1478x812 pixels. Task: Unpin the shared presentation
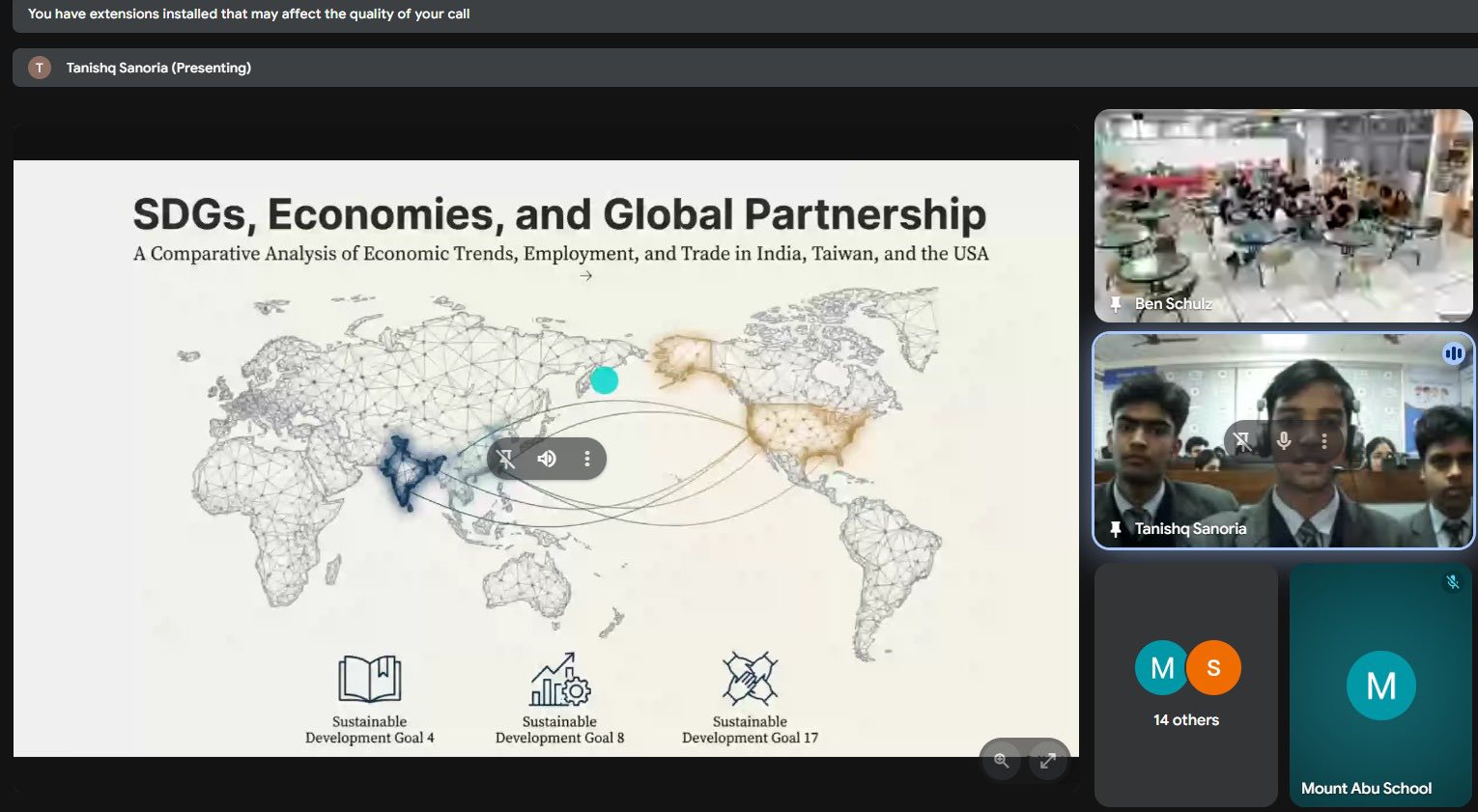click(x=506, y=459)
